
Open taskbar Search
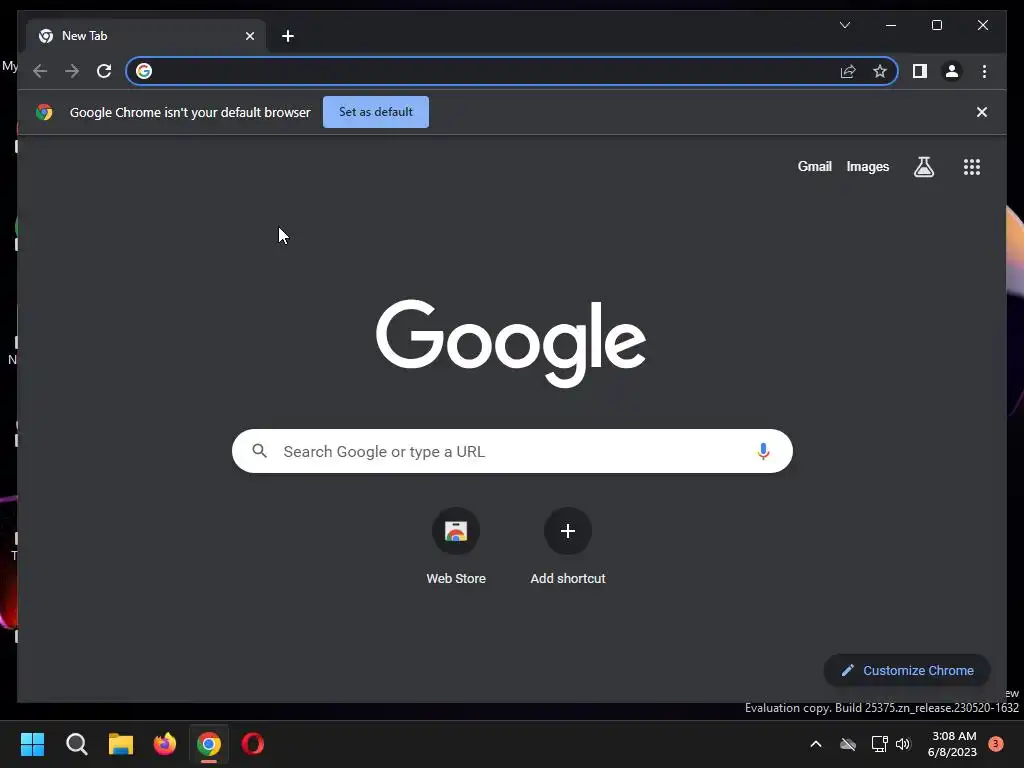pos(76,744)
